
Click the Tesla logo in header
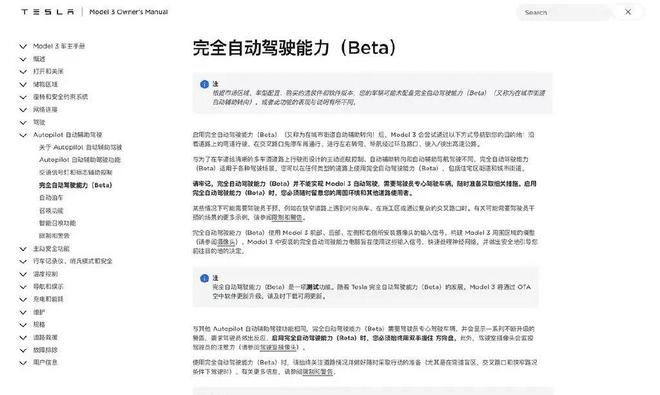coord(48,12)
